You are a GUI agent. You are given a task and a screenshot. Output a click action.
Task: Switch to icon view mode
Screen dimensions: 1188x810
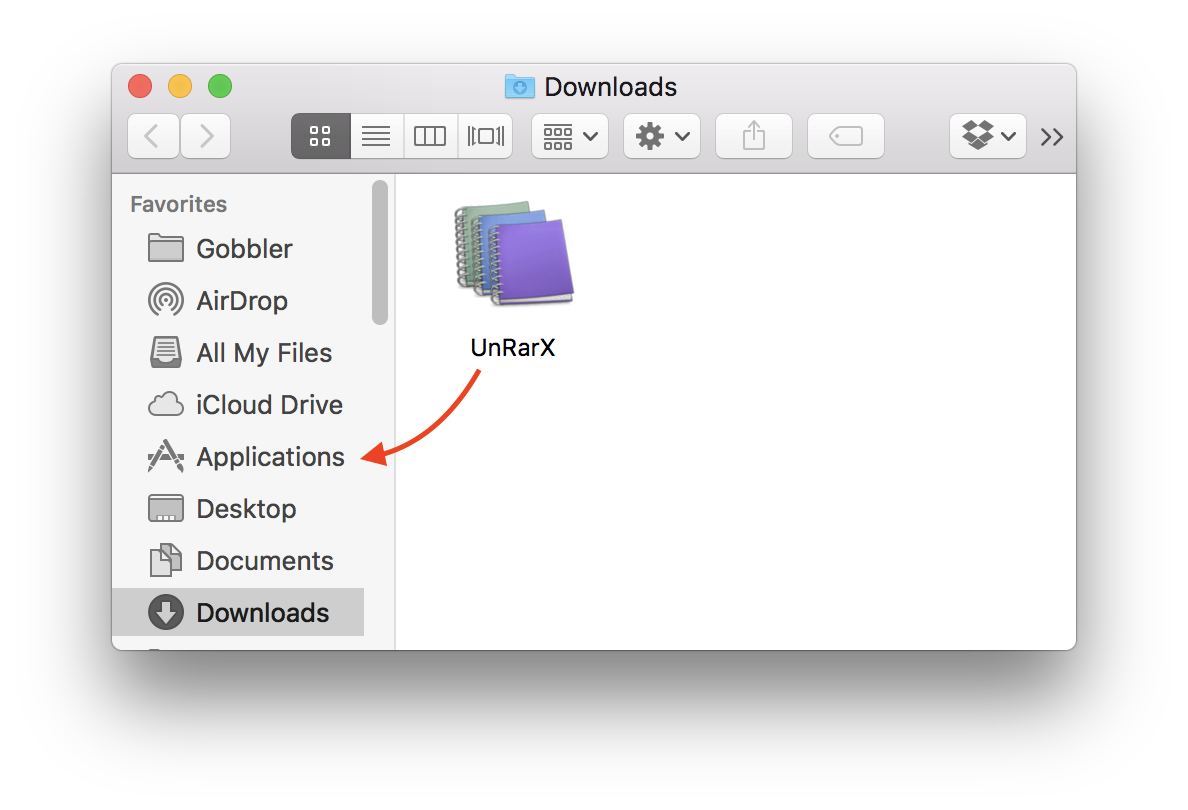pyautogui.click(x=320, y=136)
